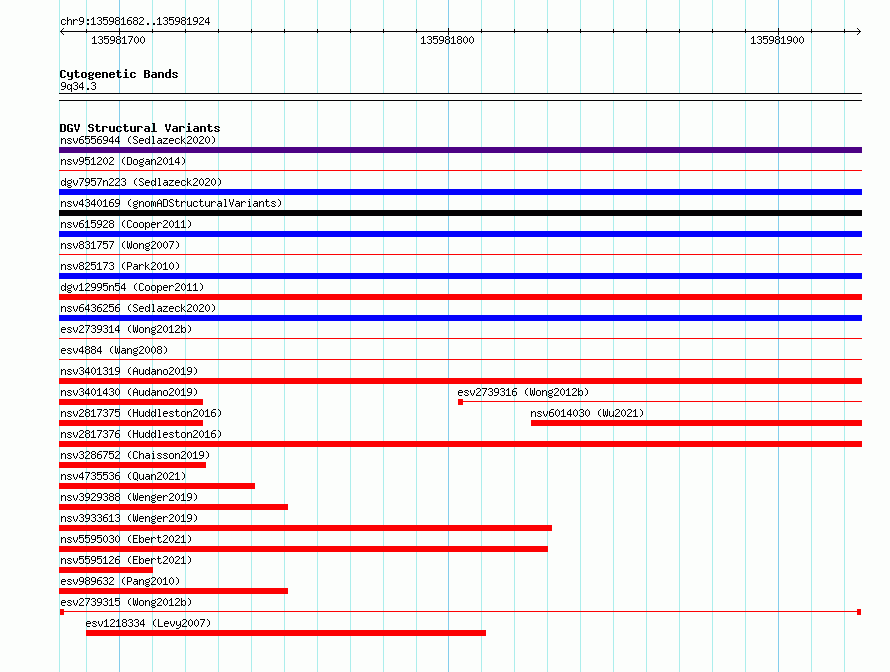Click the Cytogenetic Bands track title
Viewport: 890px width, 672px height.
[119, 74]
